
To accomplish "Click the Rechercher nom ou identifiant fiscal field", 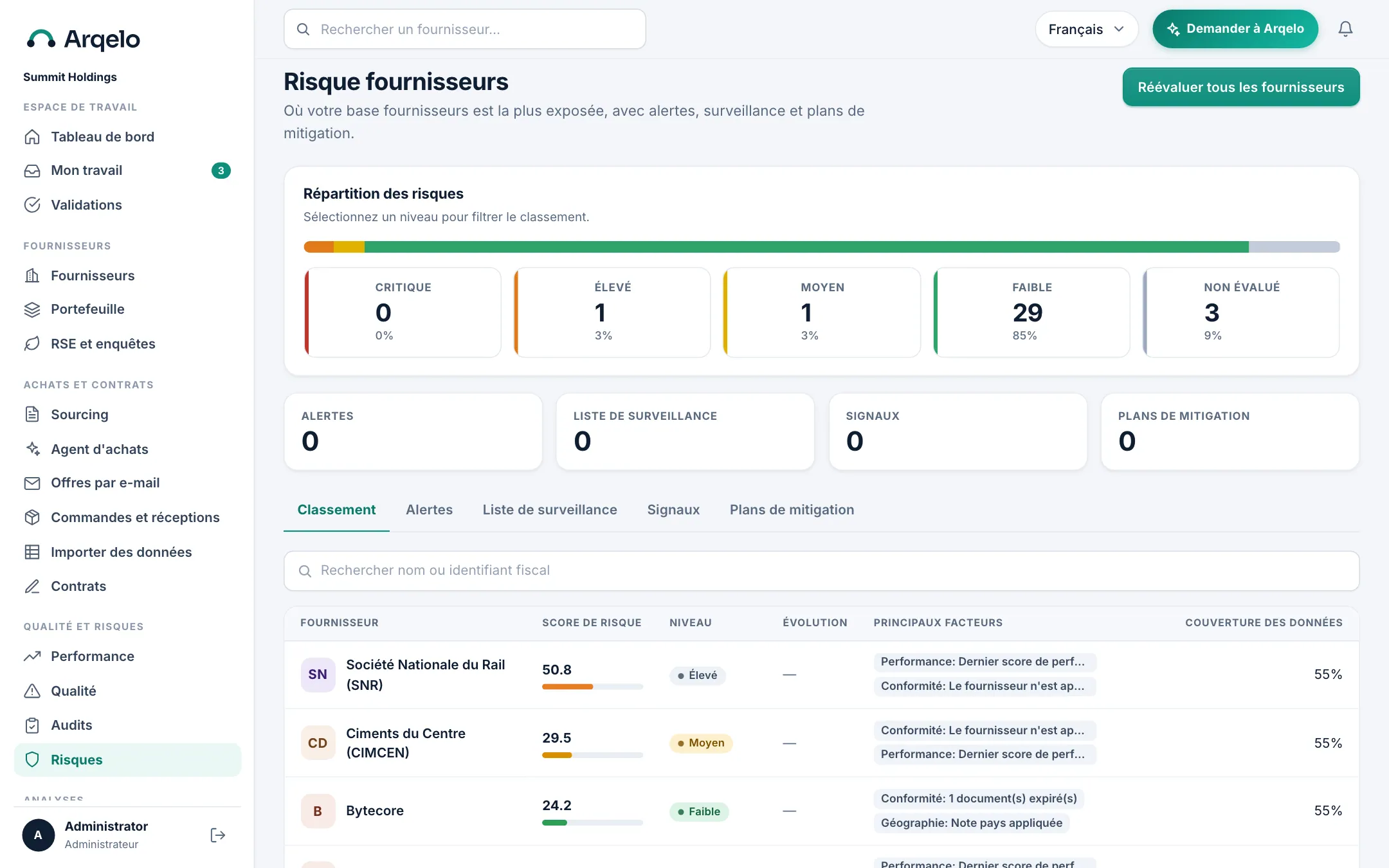I will [x=821, y=571].
